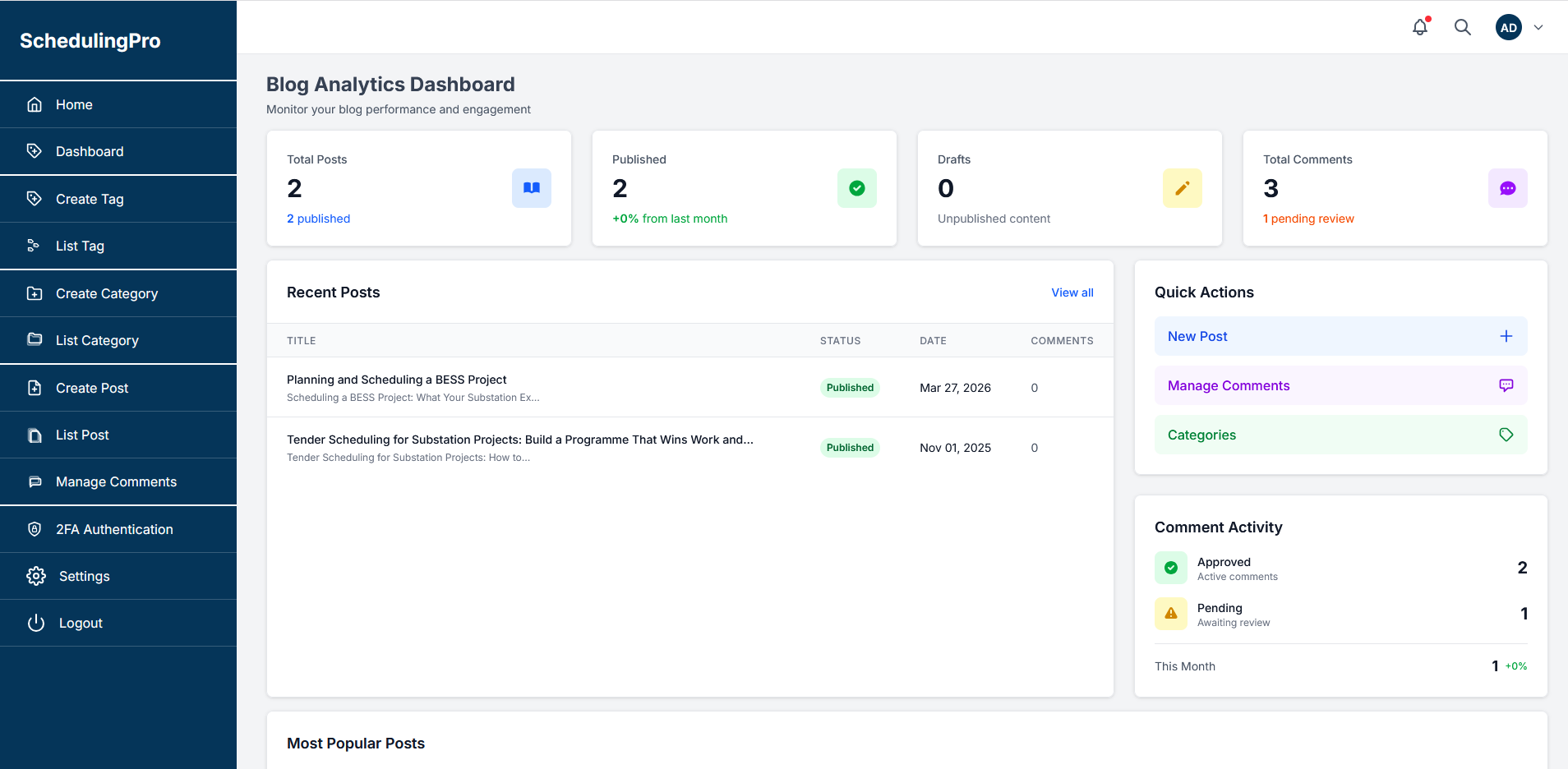1568x769 pixels.
Task: Open the 1 pending review link
Action: [1307, 219]
